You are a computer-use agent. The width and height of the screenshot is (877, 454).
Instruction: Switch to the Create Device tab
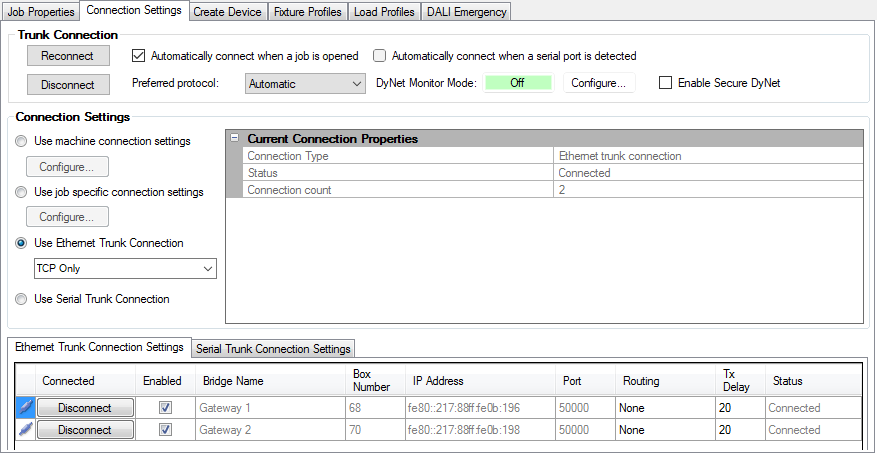pos(227,12)
